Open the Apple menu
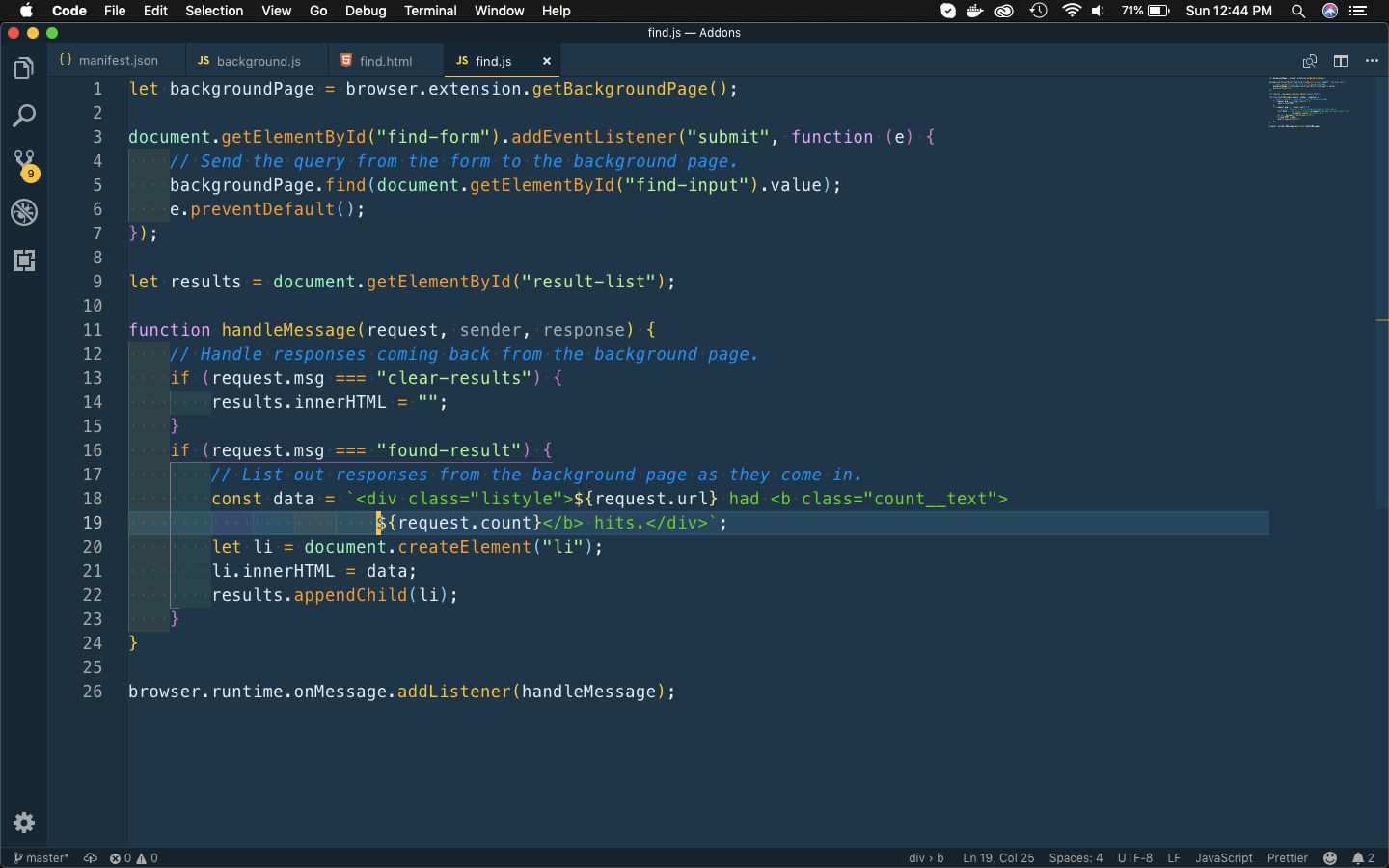This screenshot has width=1389, height=868. point(26,11)
